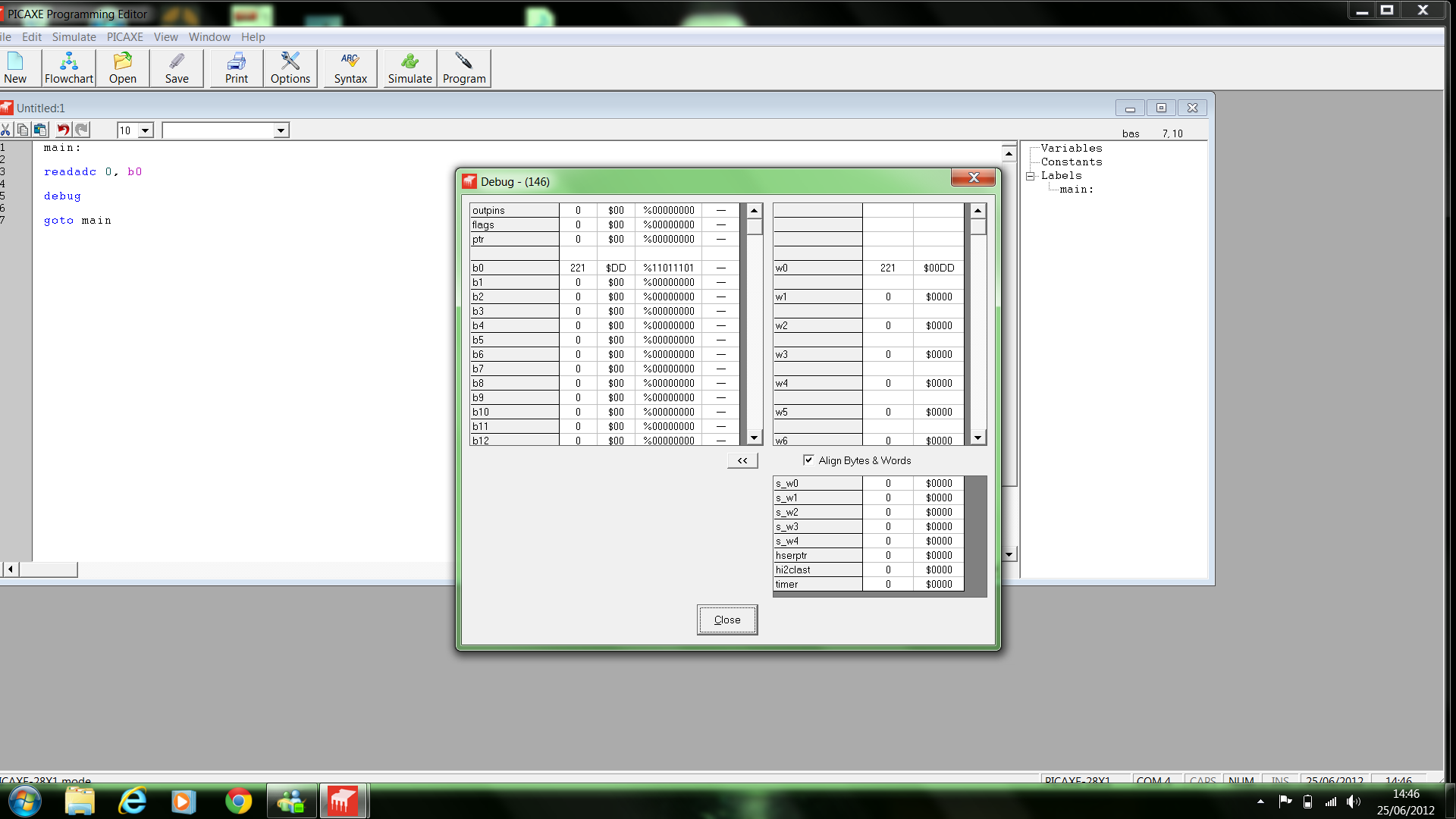Click editor vertical scroll down arrow
Viewport: 1456px width, 819px height.
tap(1009, 554)
